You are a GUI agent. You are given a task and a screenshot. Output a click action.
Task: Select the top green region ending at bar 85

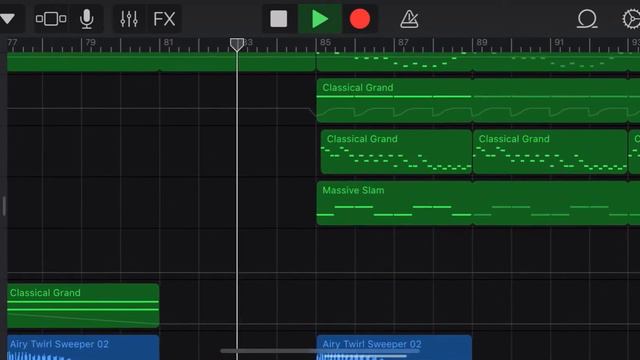[161, 62]
